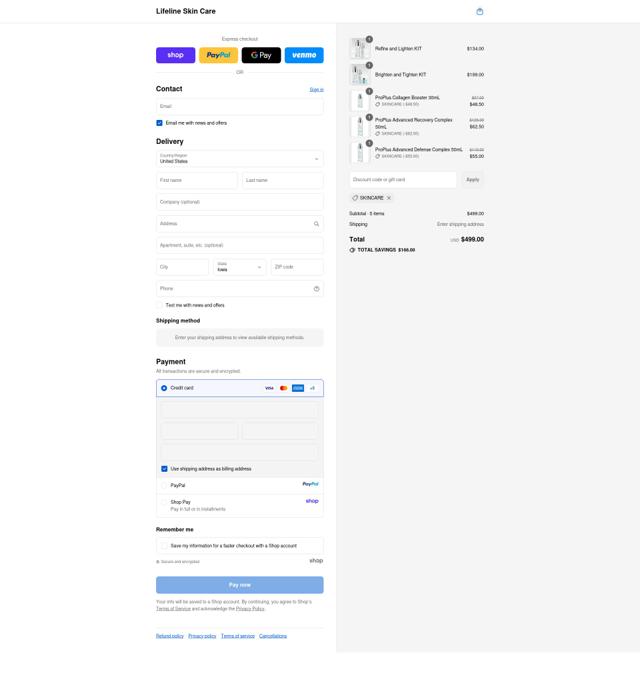The height and width of the screenshot is (679, 640).
Task: Click the discount tag icon under Advanced Recovery Complex
Action: click(x=378, y=134)
